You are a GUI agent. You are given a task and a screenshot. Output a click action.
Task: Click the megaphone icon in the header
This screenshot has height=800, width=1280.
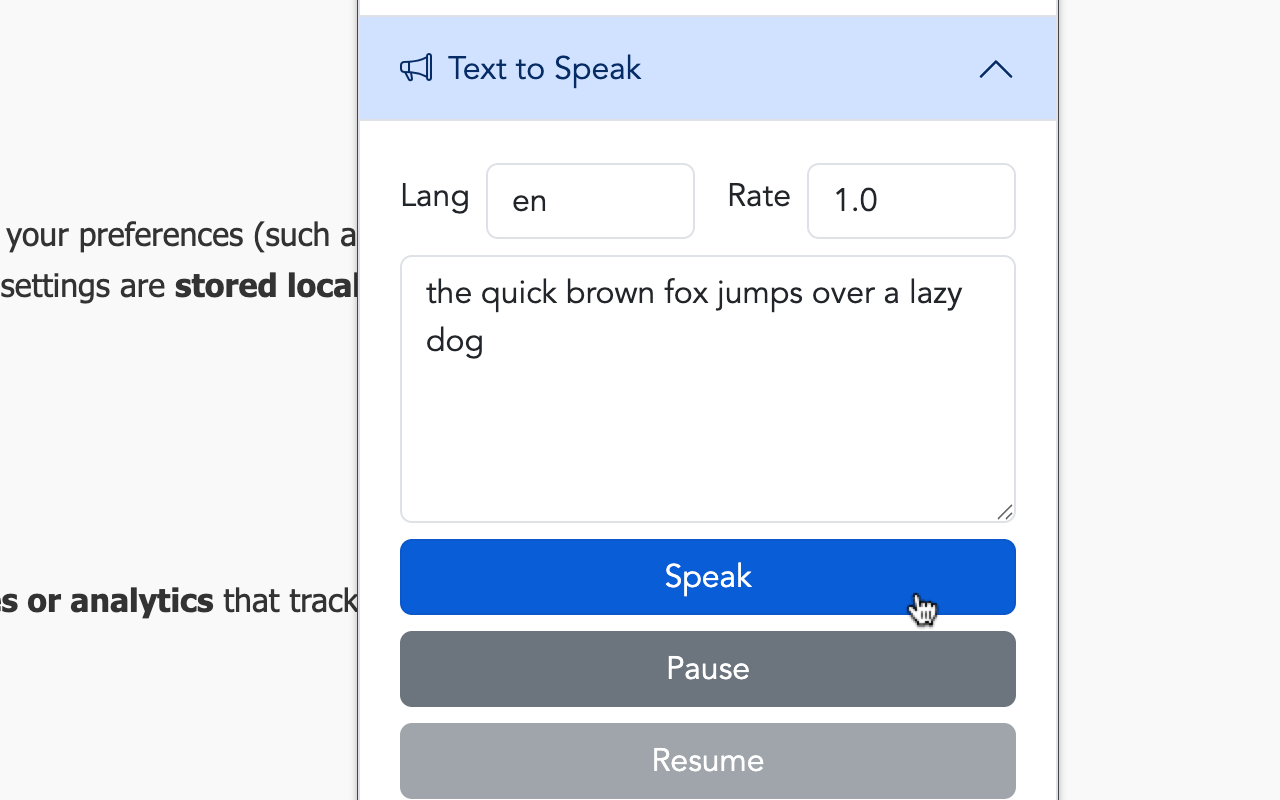point(416,68)
